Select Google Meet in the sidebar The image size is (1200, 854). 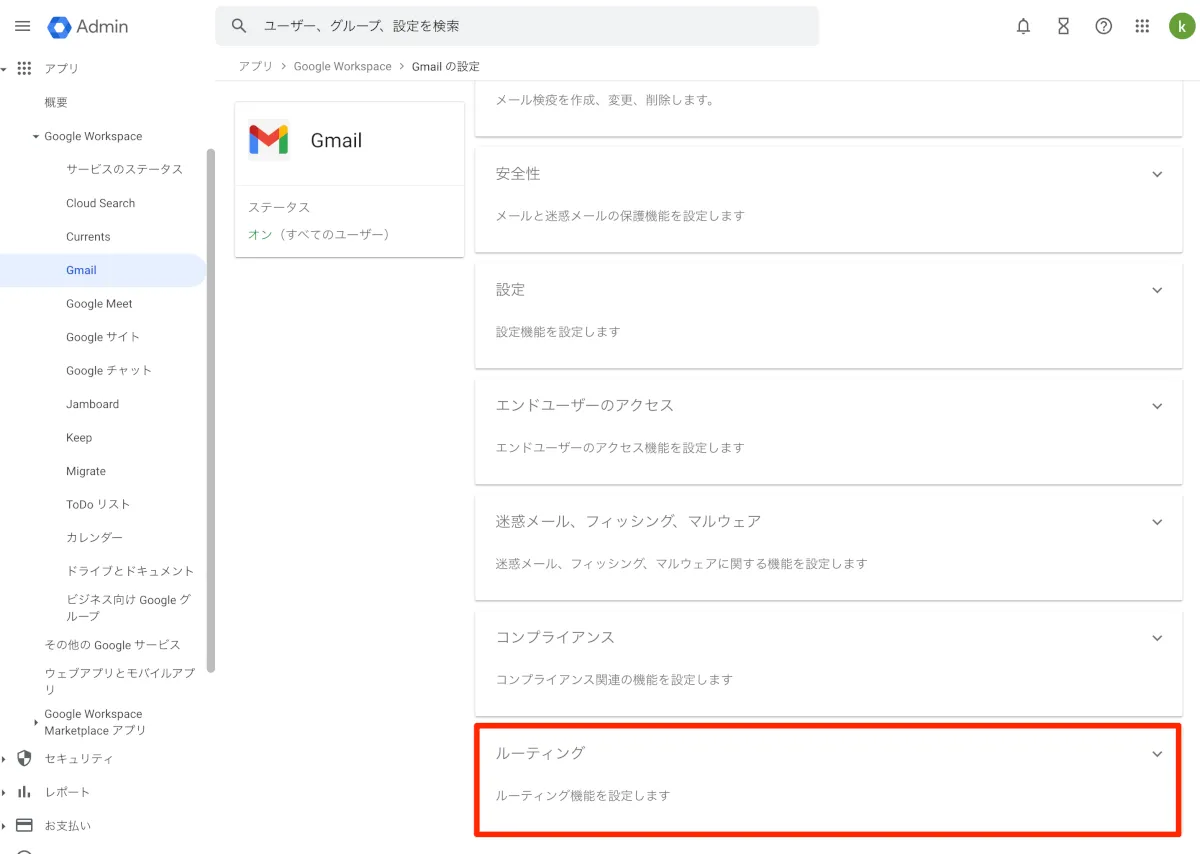(99, 304)
